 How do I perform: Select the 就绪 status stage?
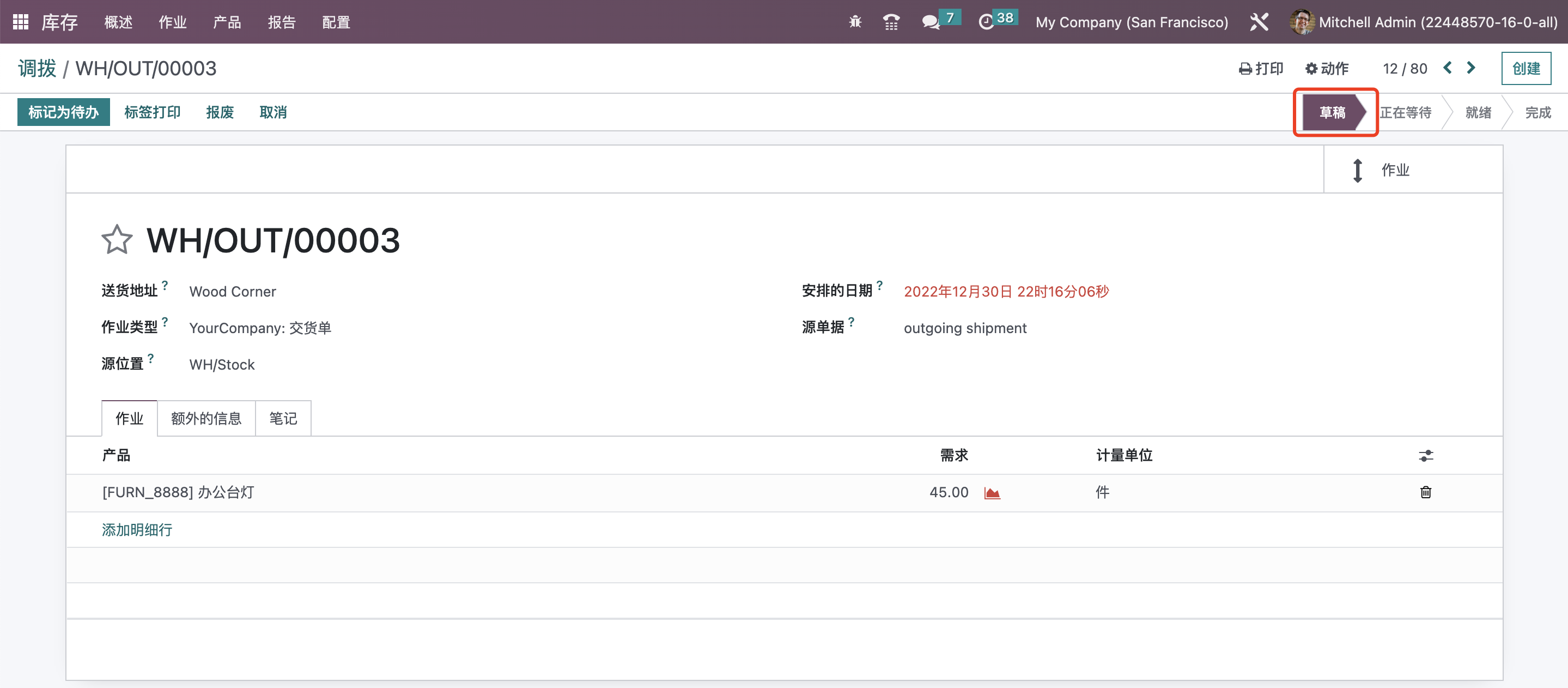1478,112
